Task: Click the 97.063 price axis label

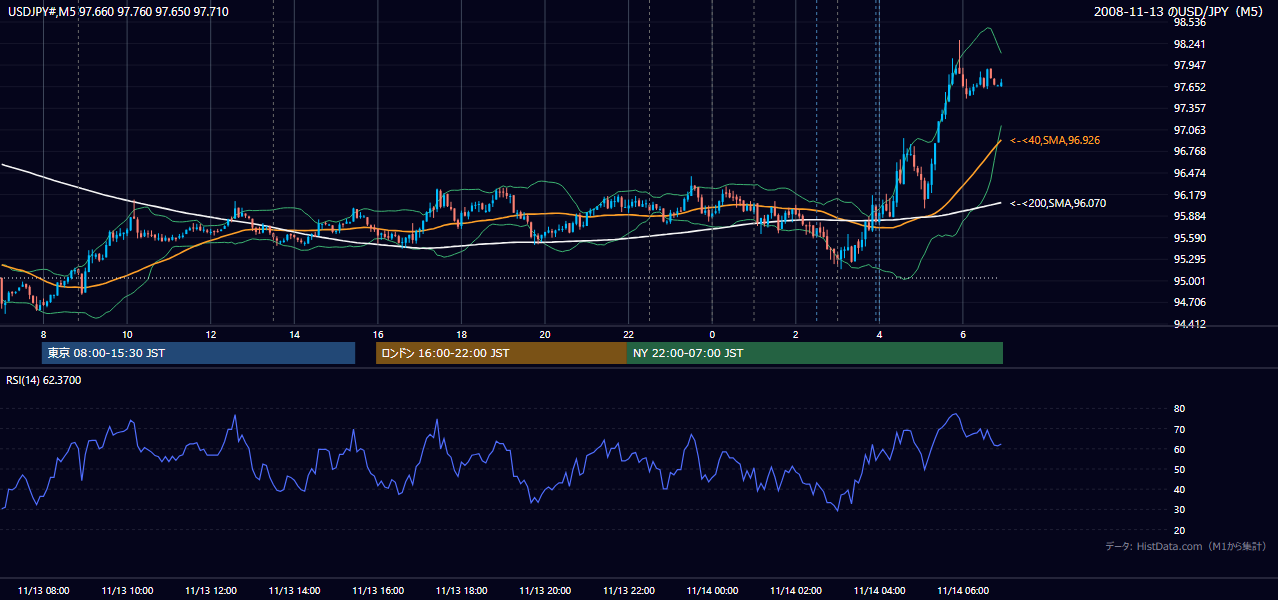Action: (x=1189, y=130)
